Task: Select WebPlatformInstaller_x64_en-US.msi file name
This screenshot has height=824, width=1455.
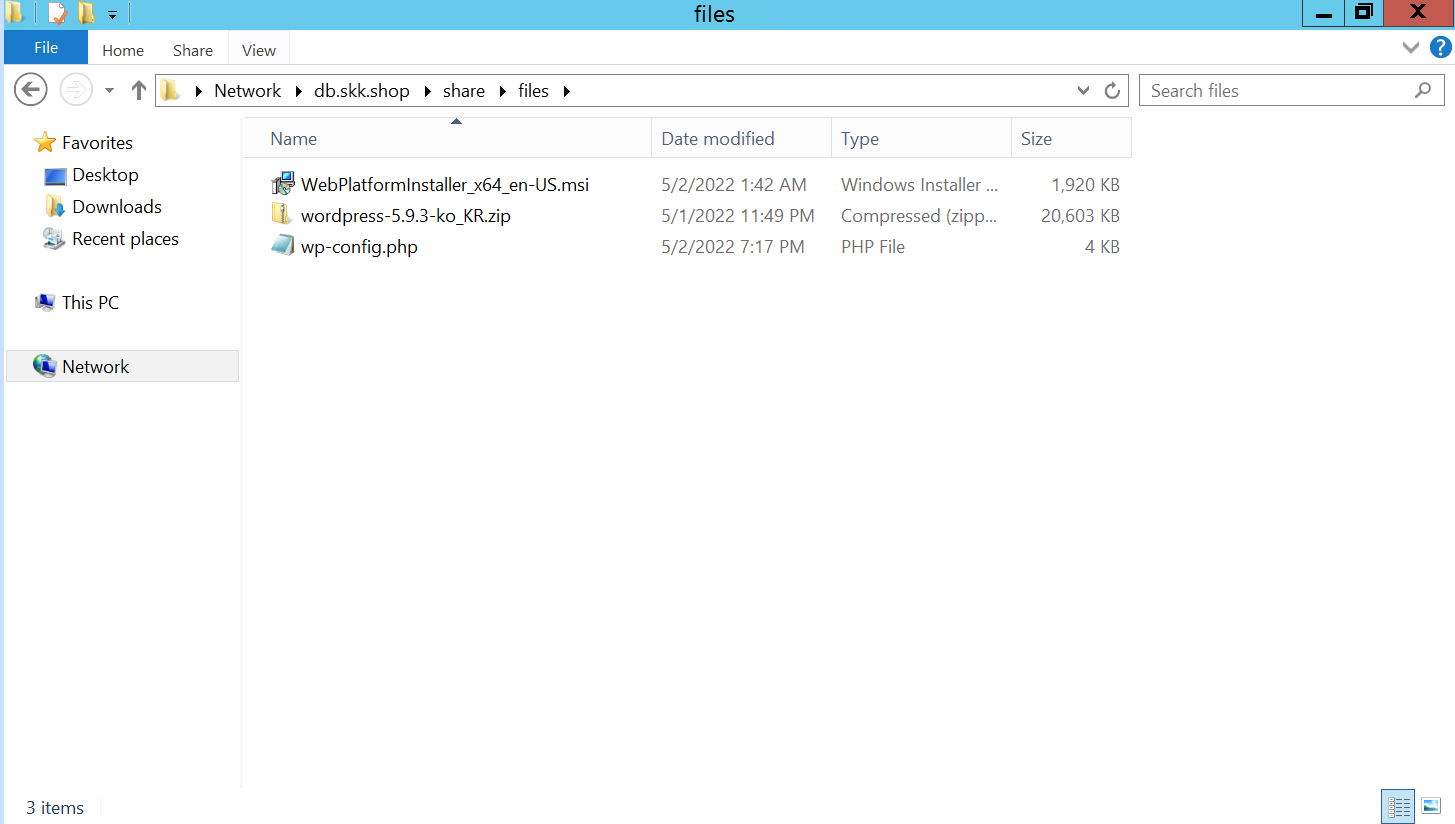Action: coord(445,184)
